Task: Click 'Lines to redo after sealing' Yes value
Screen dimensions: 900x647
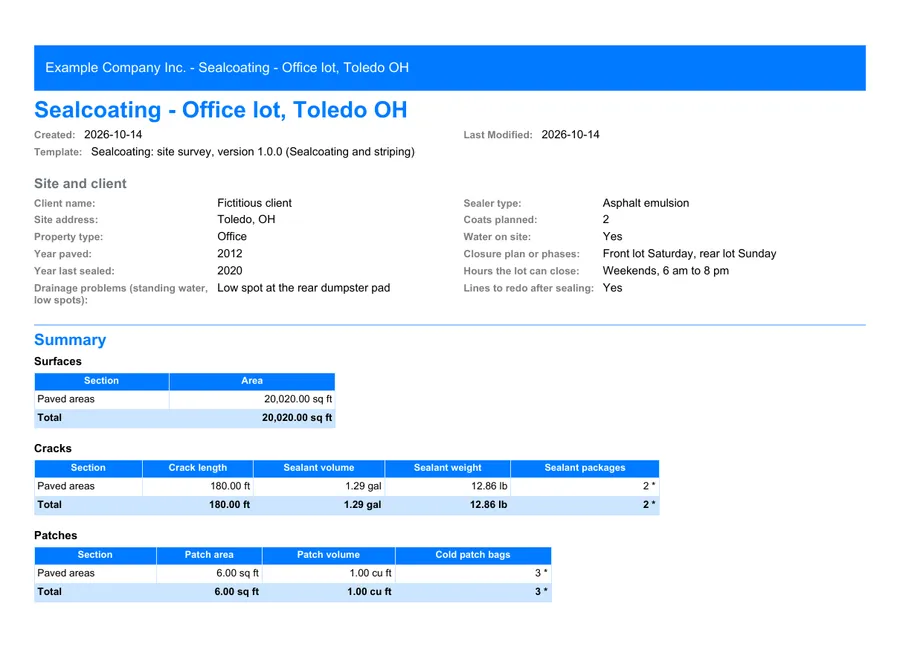Action: pyautogui.click(x=612, y=288)
